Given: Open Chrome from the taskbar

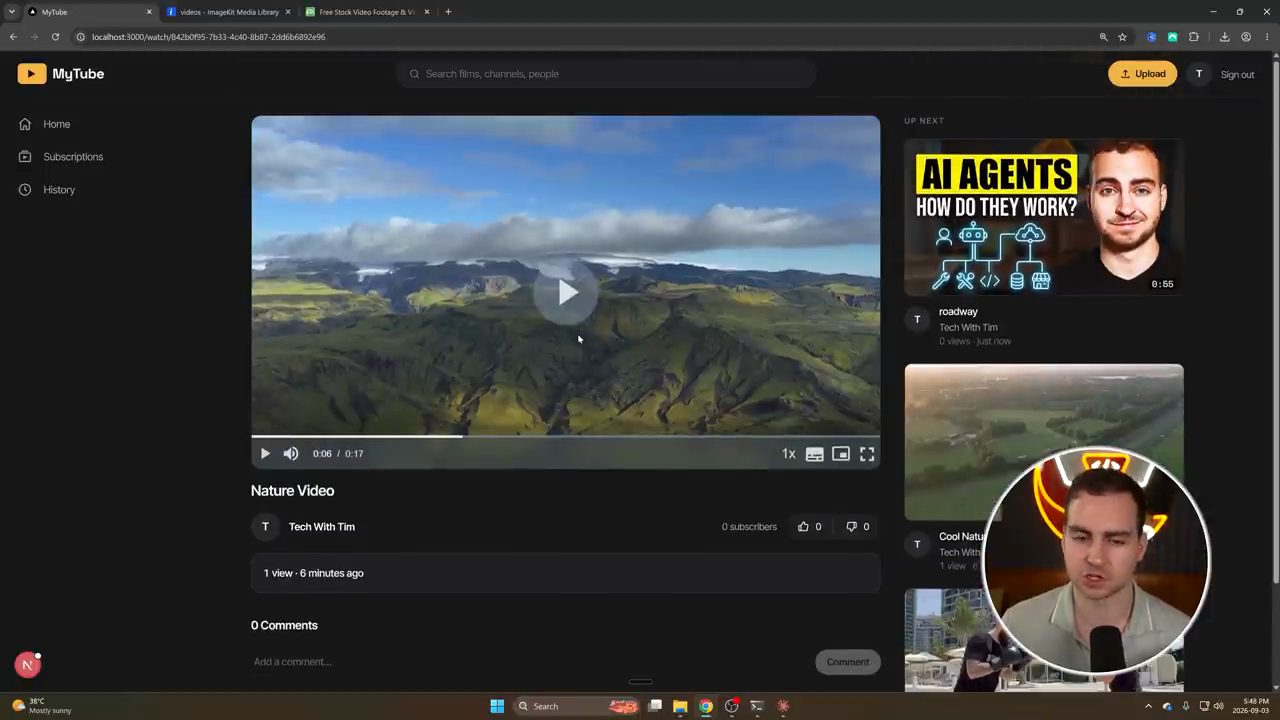Looking at the screenshot, I should [x=706, y=706].
